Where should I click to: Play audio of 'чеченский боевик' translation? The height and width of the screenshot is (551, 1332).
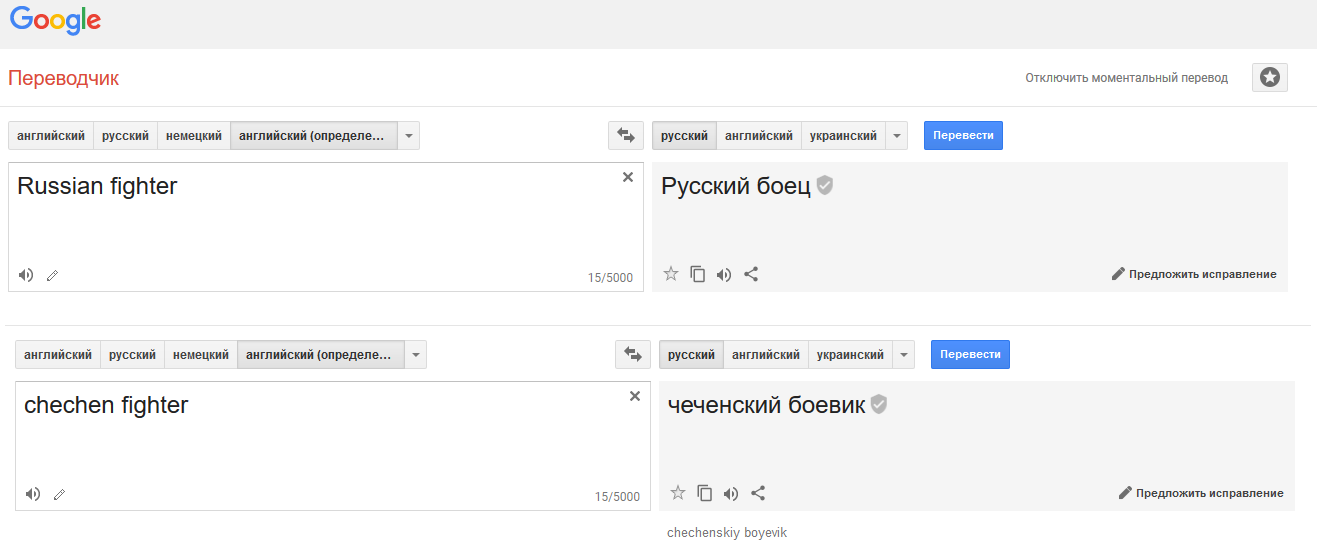[731, 493]
